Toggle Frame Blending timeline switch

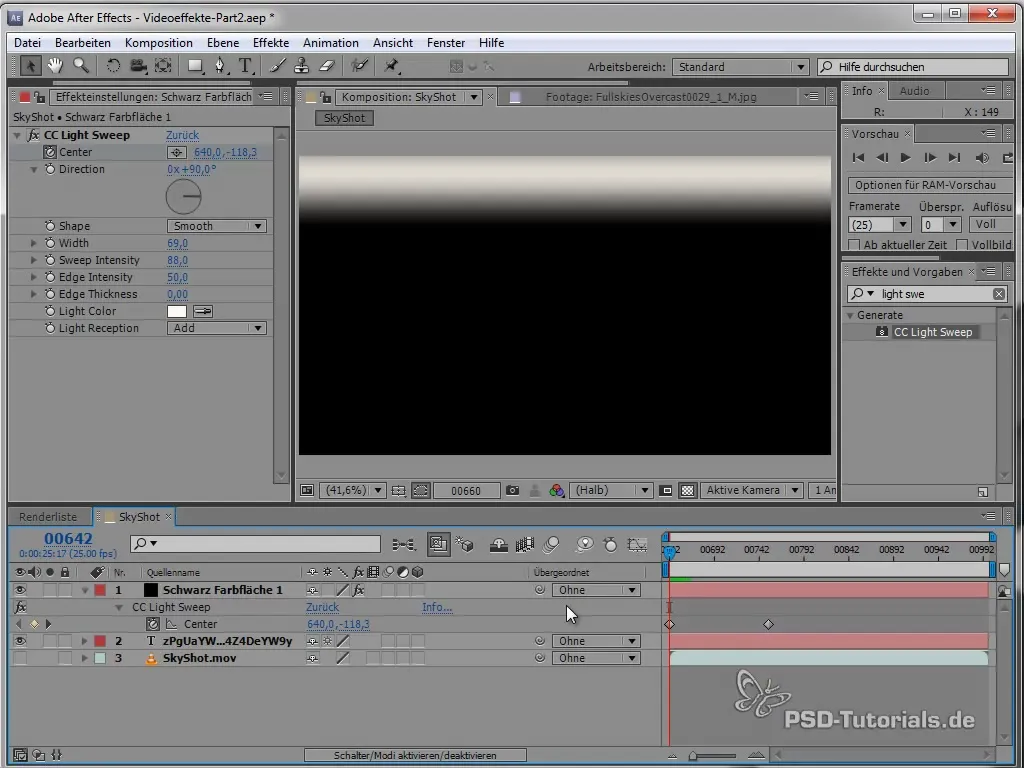point(525,544)
